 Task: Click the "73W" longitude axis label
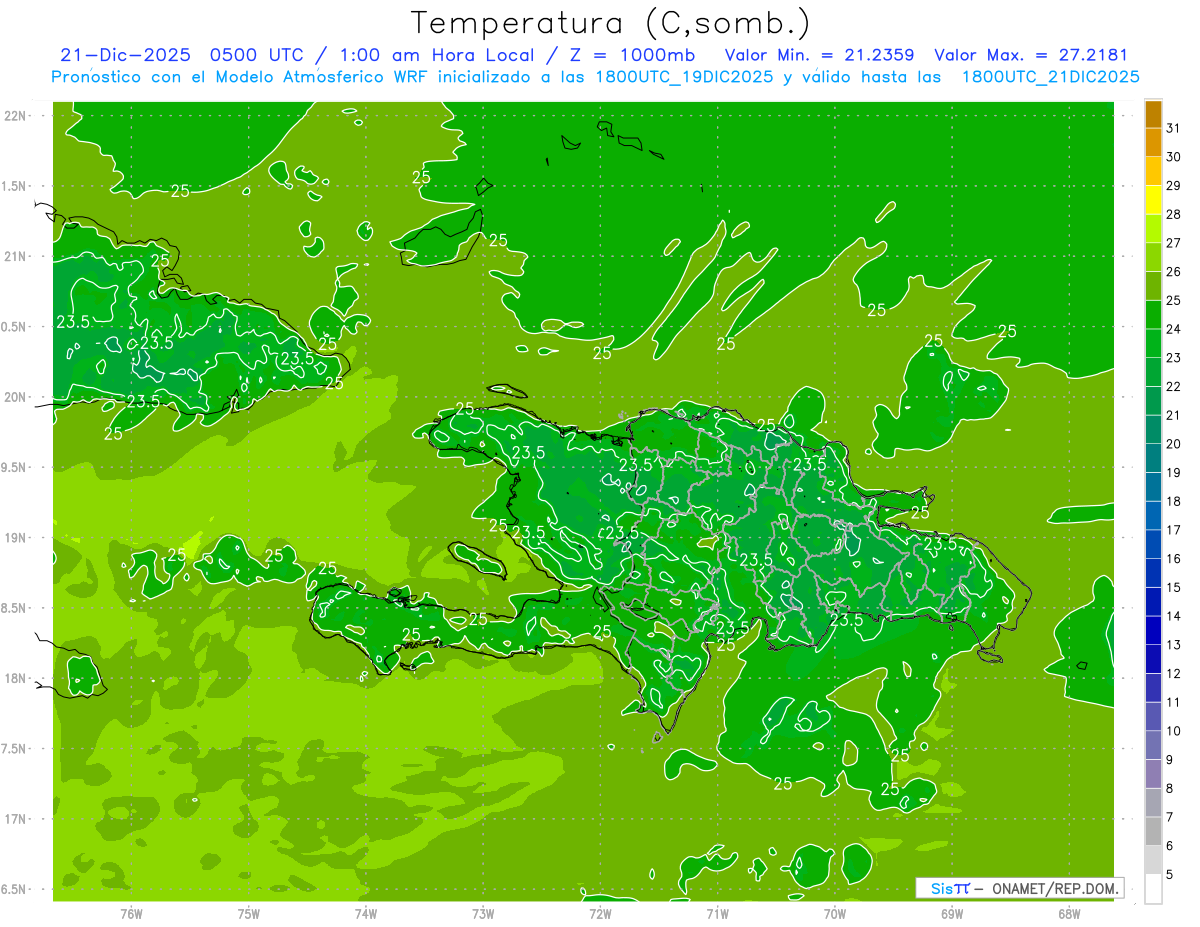click(483, 913)
